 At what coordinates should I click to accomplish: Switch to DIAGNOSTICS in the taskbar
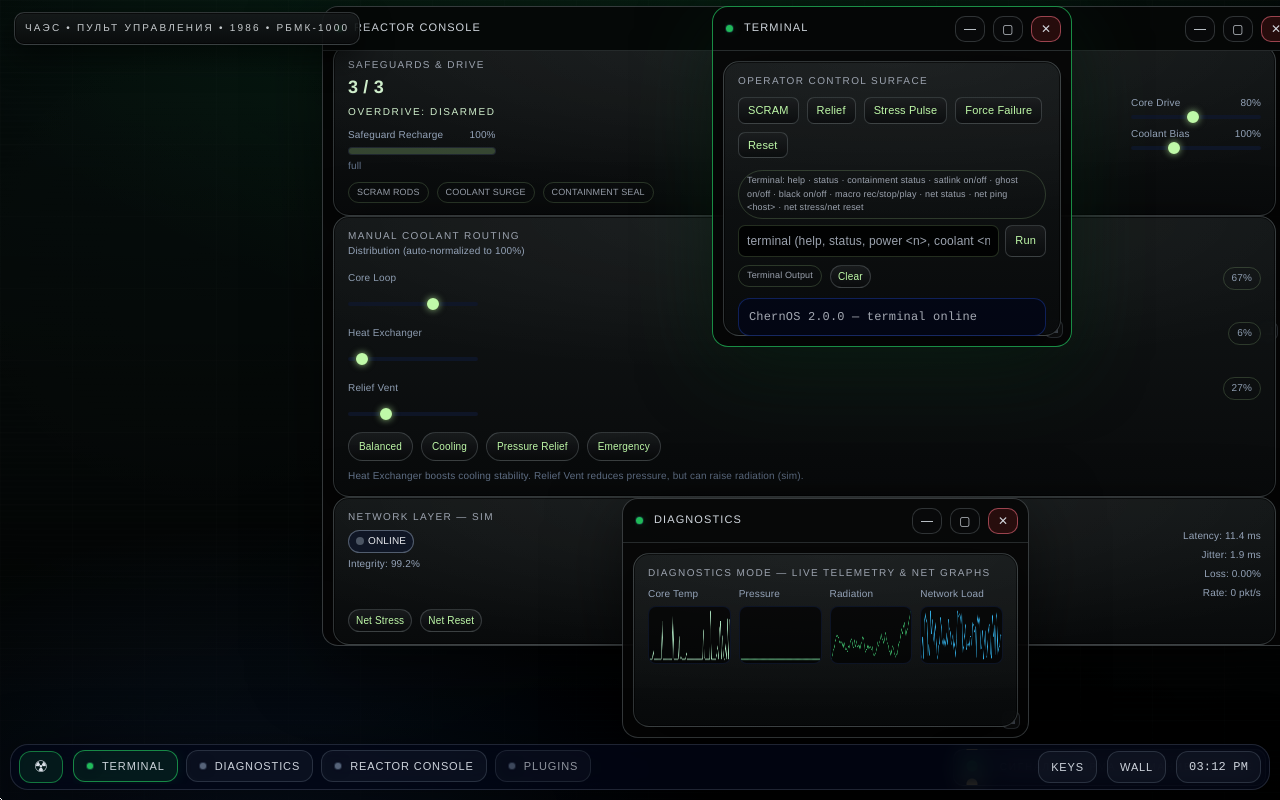tap(249, 766)
